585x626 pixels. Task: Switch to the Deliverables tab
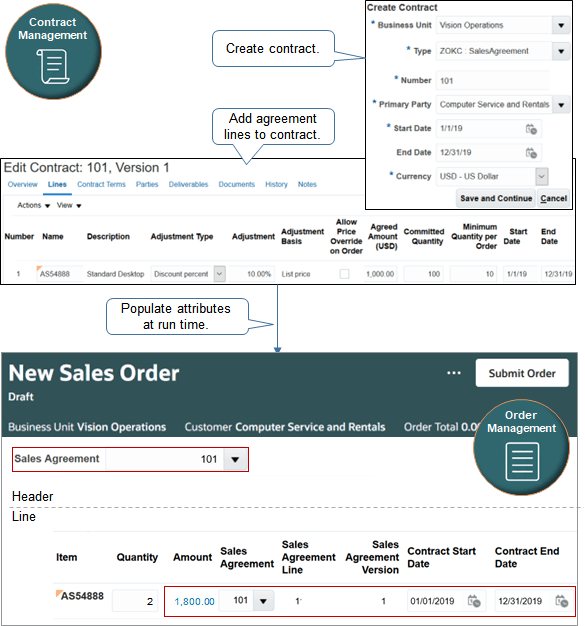(188, 184)
